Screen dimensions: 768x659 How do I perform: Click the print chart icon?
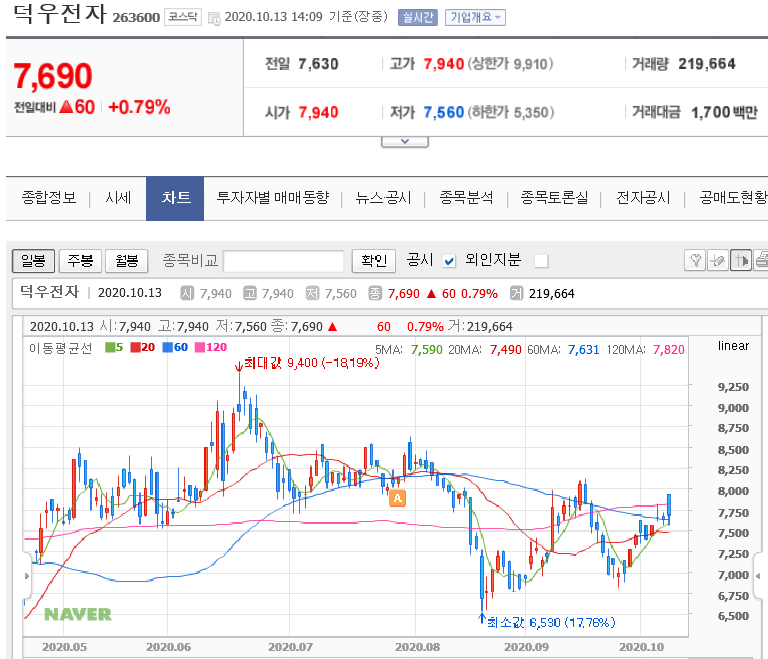pos(761,260)
